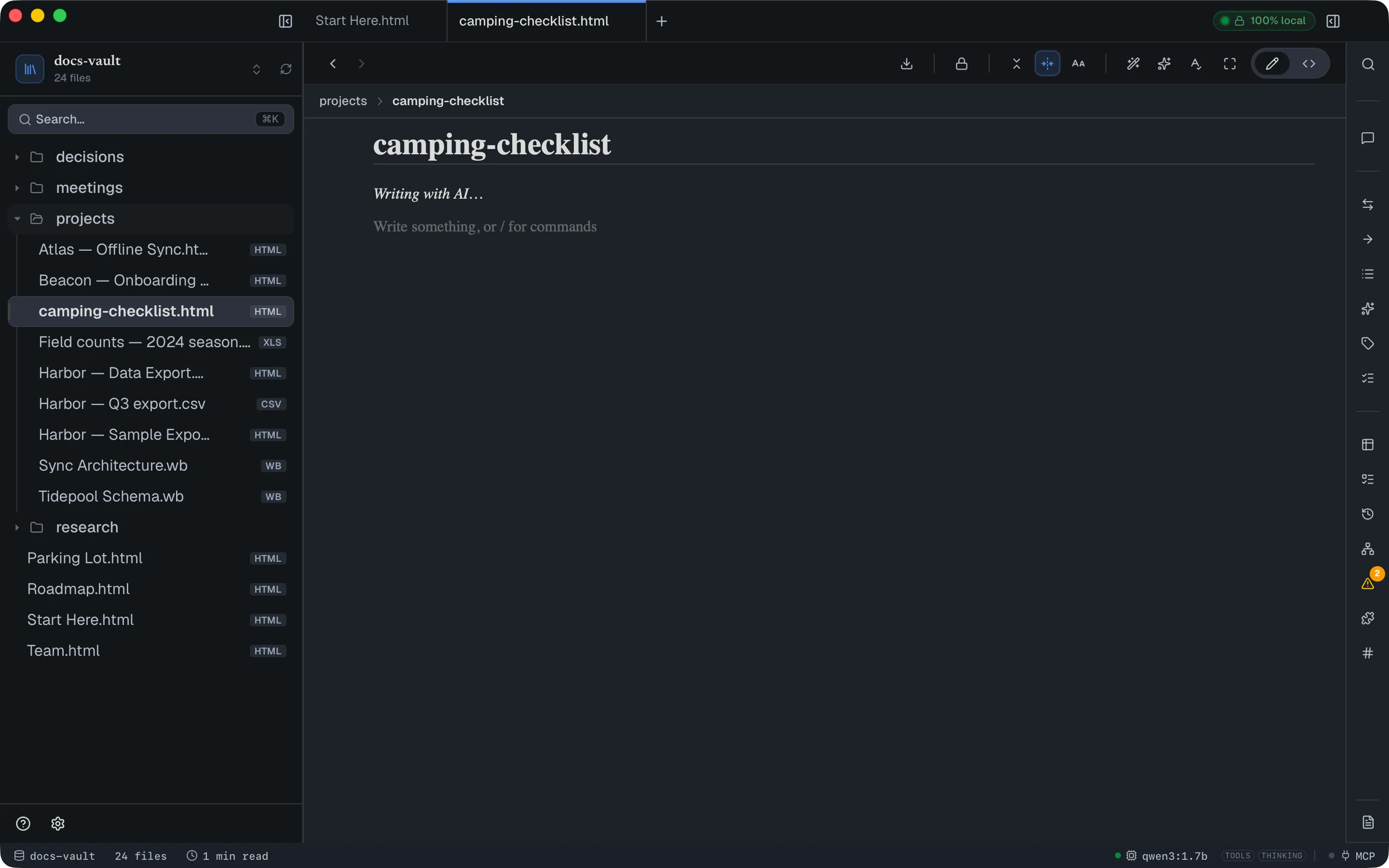Screen dimensions: 1389x868
Task: Navigate back with the left arrow
Action: coord(333,64)
